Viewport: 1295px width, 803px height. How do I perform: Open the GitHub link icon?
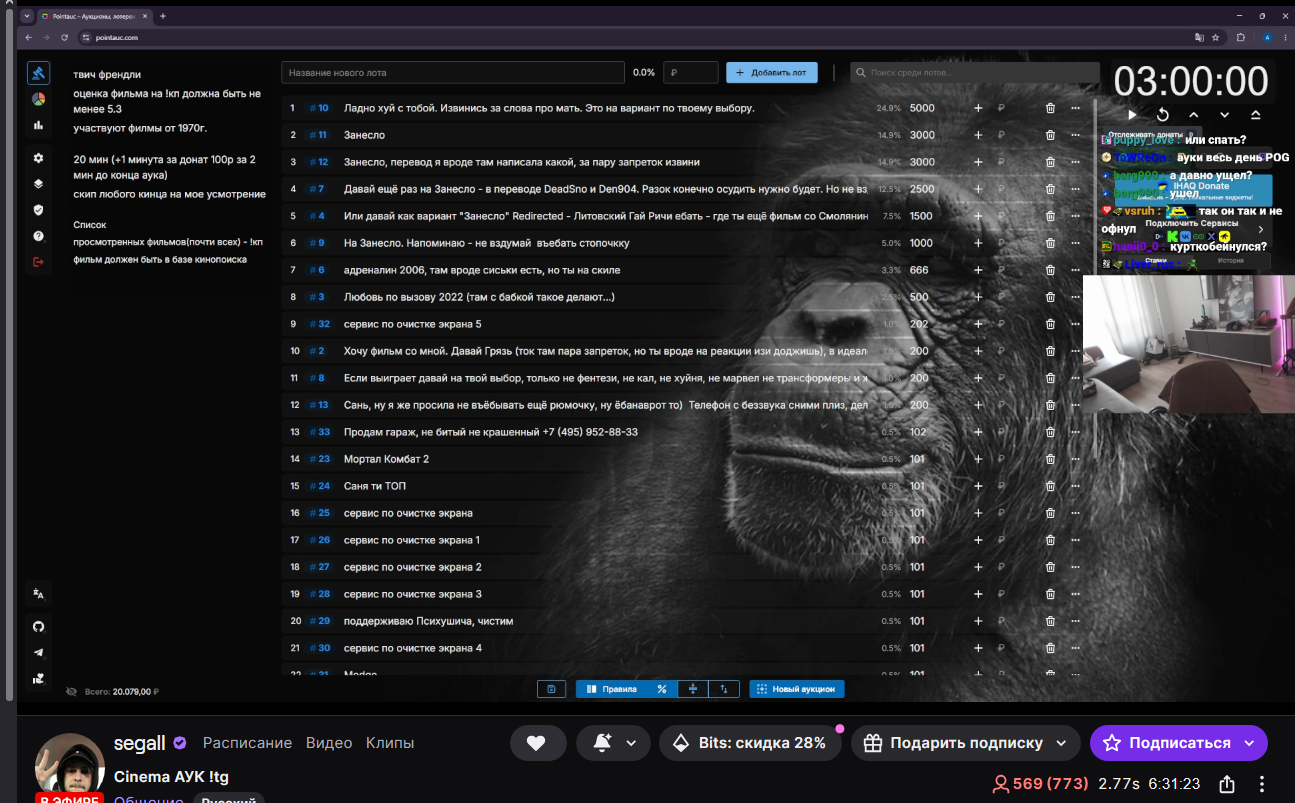point(38,626)
